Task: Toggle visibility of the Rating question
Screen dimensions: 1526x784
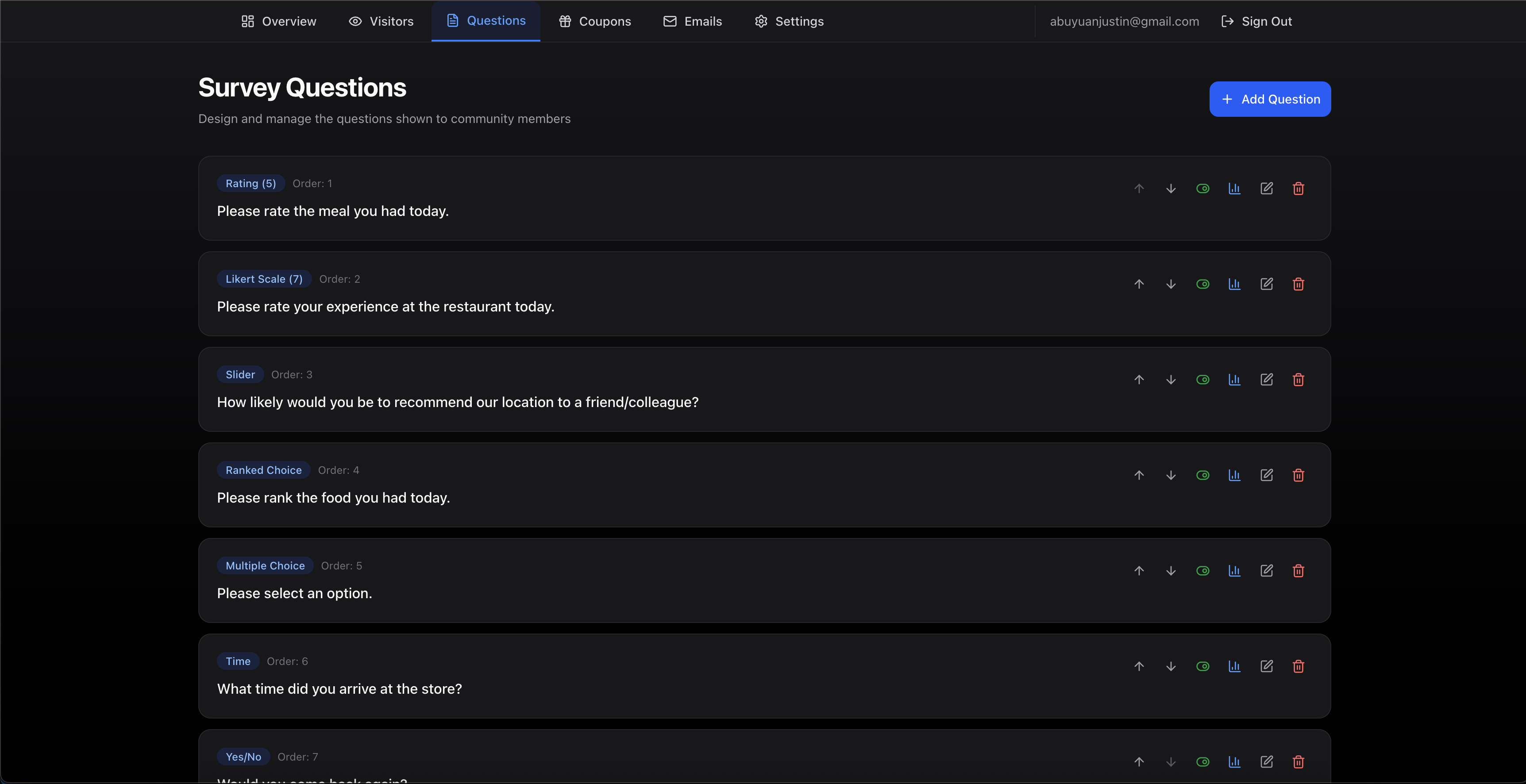Action: coord(1202,188)
